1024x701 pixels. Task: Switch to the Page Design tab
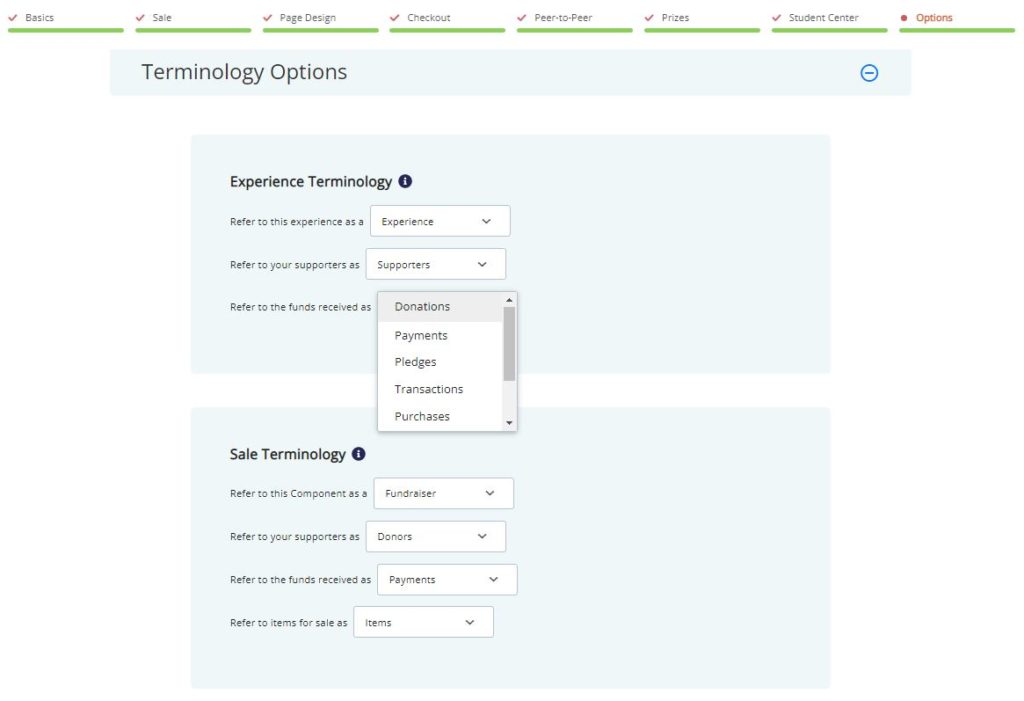click(307, 16)
